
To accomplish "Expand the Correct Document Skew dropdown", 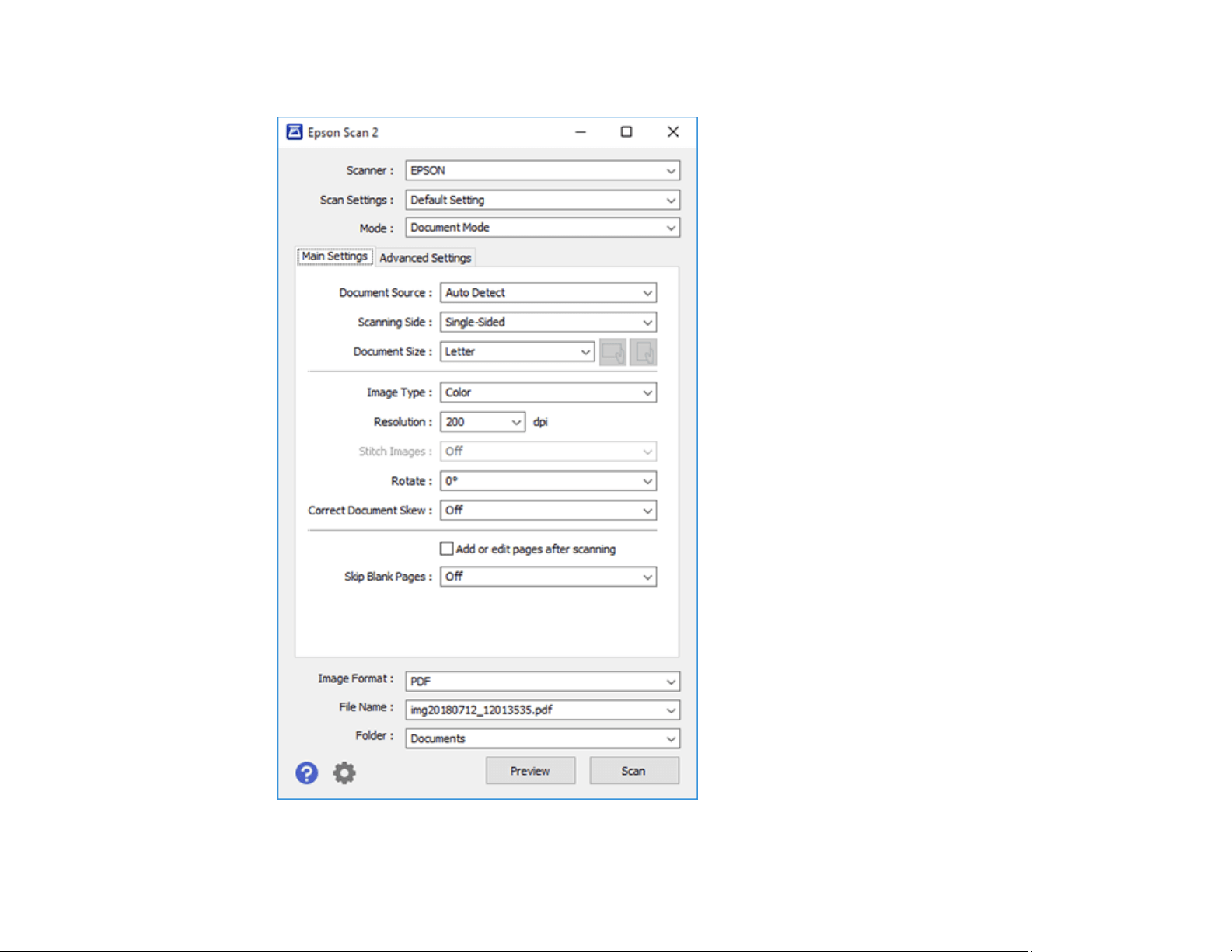I will 548,511.
